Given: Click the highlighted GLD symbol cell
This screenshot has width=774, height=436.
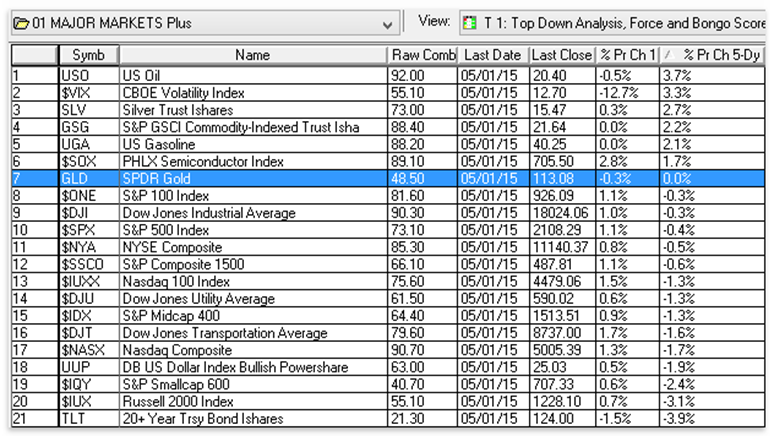Looking at the screenshot, I should [x=89, y=179].
